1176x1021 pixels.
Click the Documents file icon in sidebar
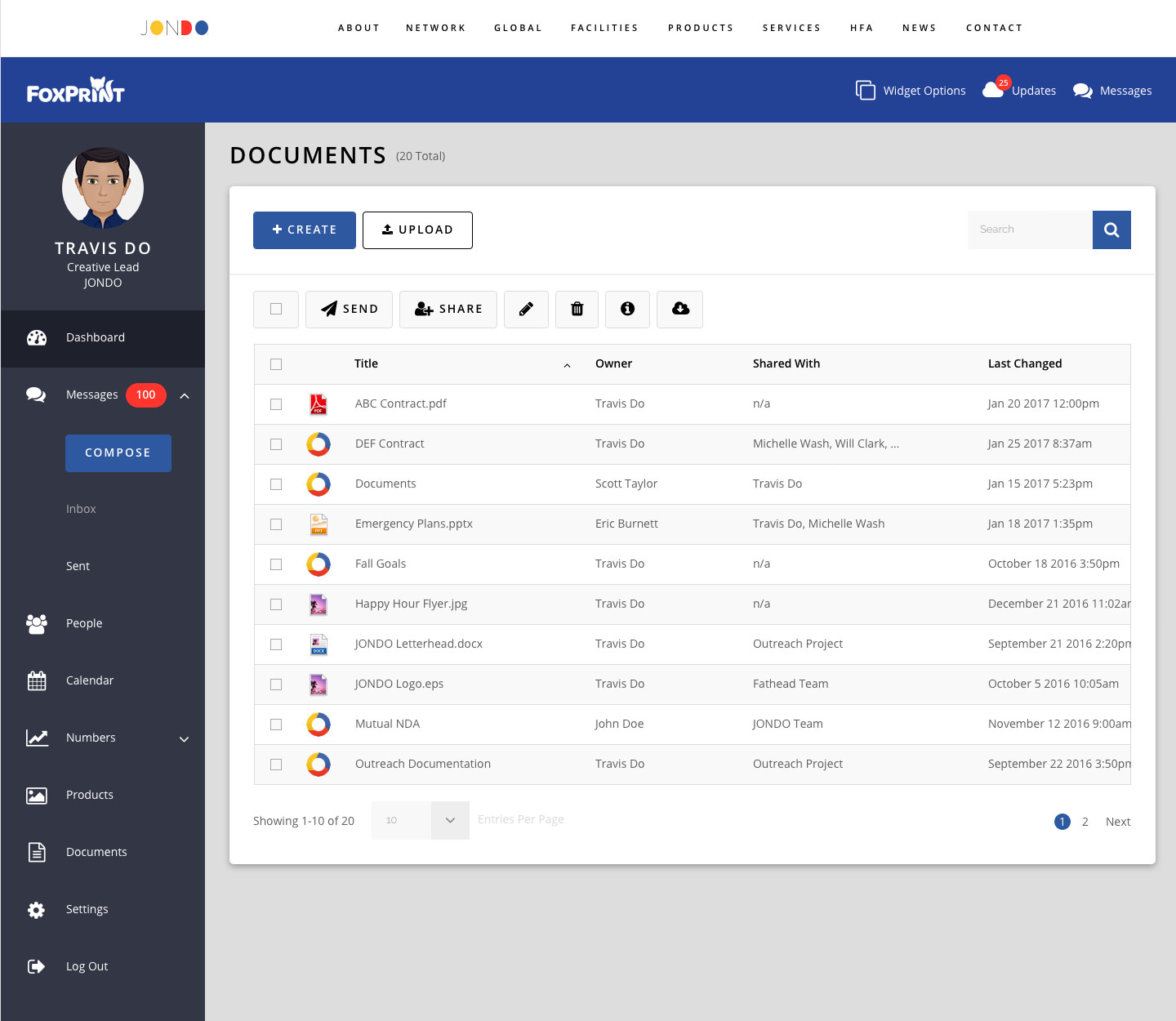coord(37,852)
